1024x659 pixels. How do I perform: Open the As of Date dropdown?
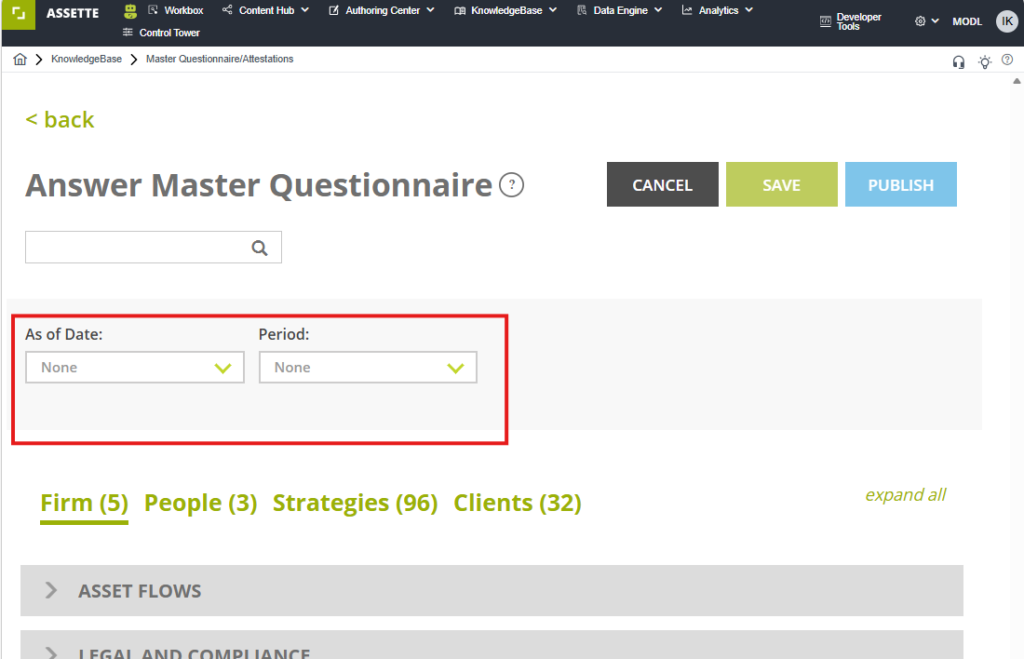click(x=134, y=368)
